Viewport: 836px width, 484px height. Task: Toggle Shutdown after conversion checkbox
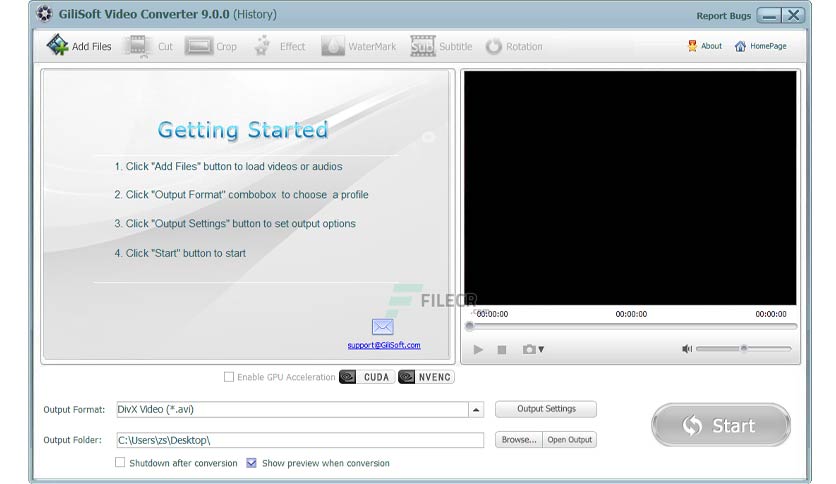click(x=120, y=462)
